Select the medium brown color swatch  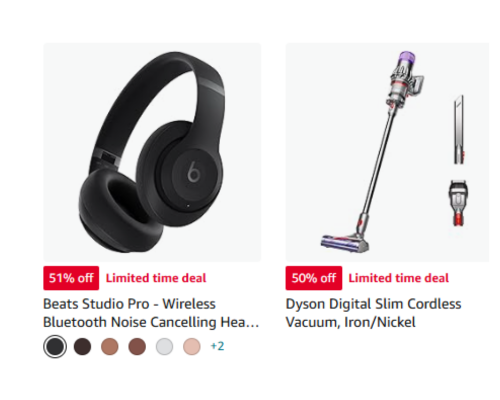click(x=137, y=347)
